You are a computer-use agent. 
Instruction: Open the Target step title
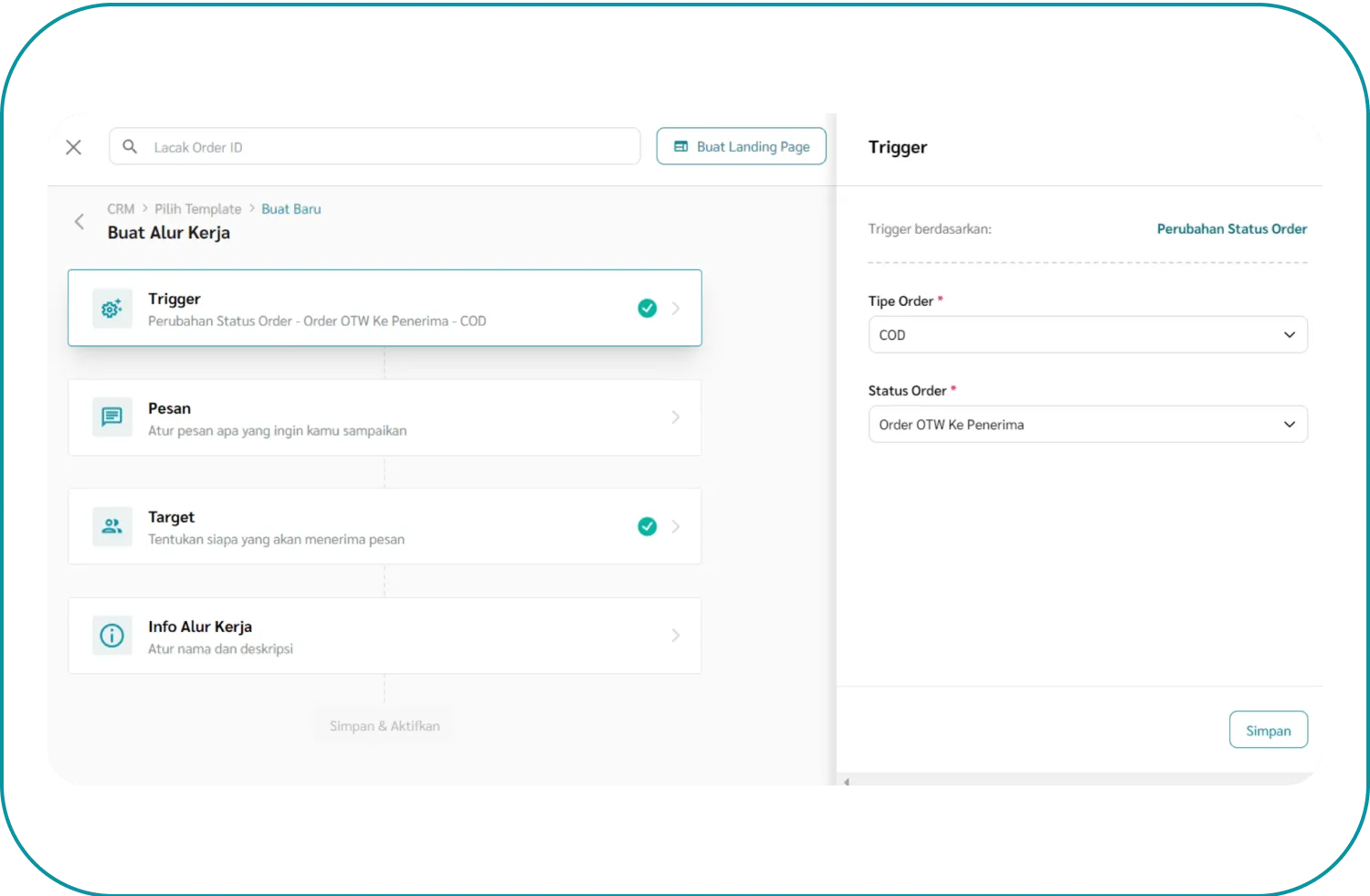coord(172,517)
